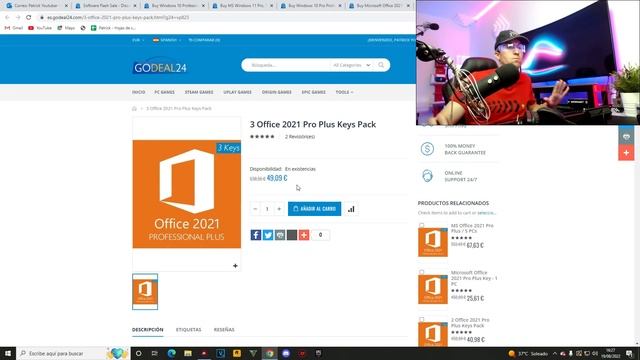Click the gray print share icon
The image size is (640, 360).
280,235
